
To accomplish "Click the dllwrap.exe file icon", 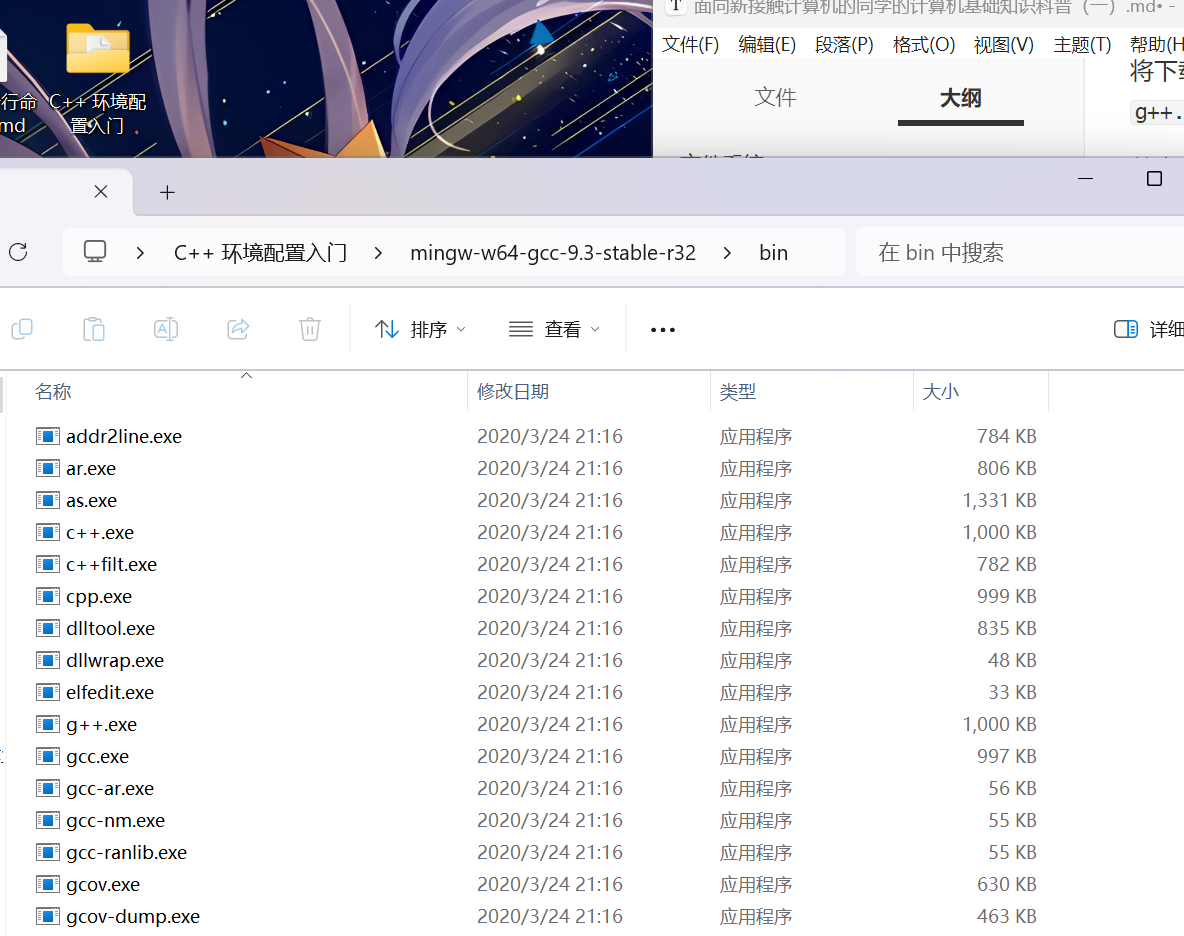I will pos(48,660).
